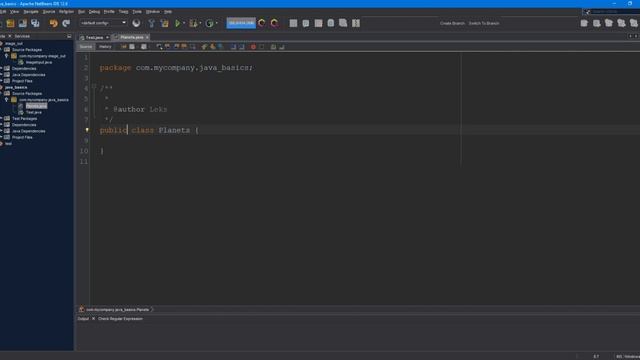Click the second circular profiler icon after memory bar
This screenshot has height=360, width=640.
pos(275,23)
